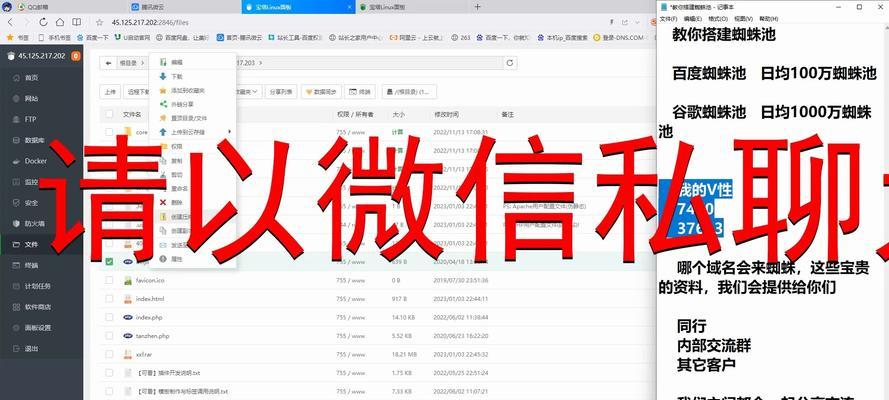Click the index.html file name
Image resolution: width=889 pixels, height=400 pixels.
point(150,299)
